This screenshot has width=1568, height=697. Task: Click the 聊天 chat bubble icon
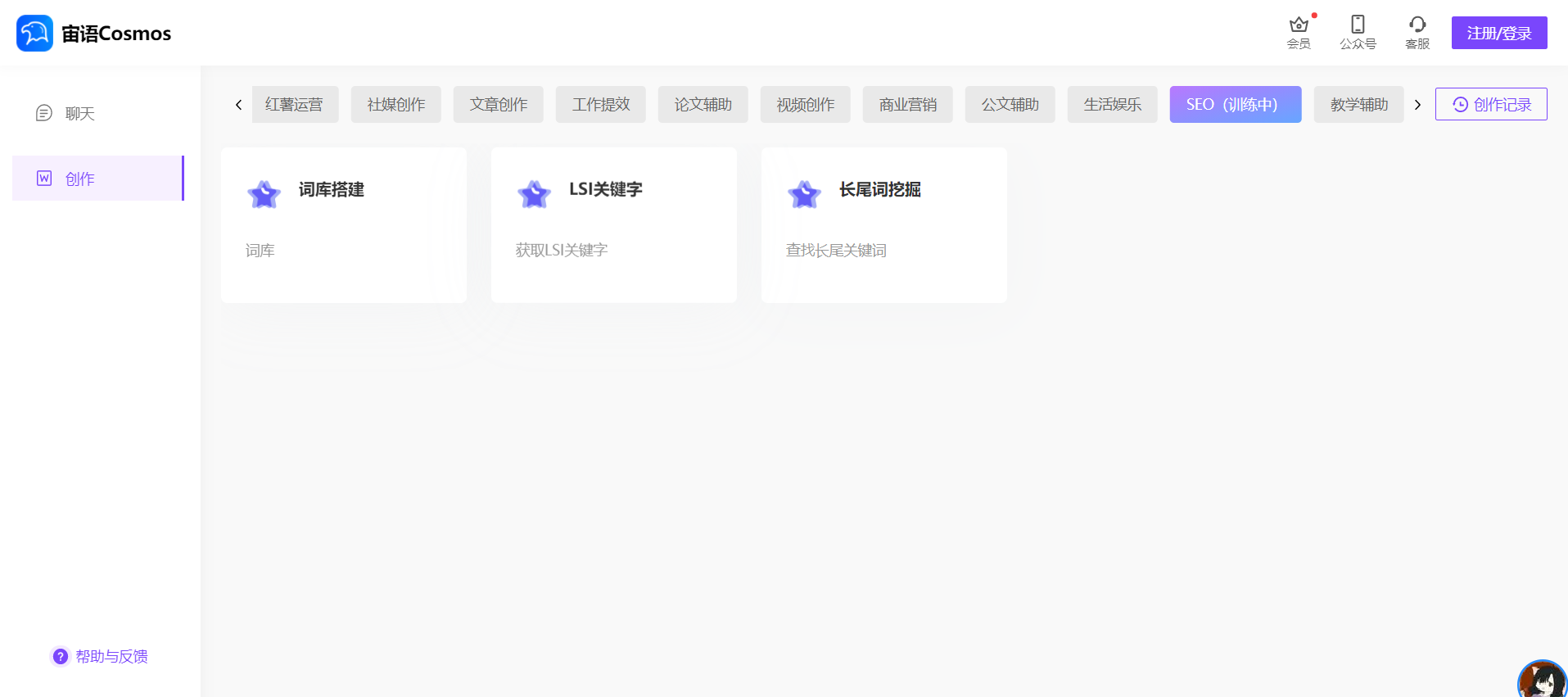pyautogui.click(x=44, y=113)
